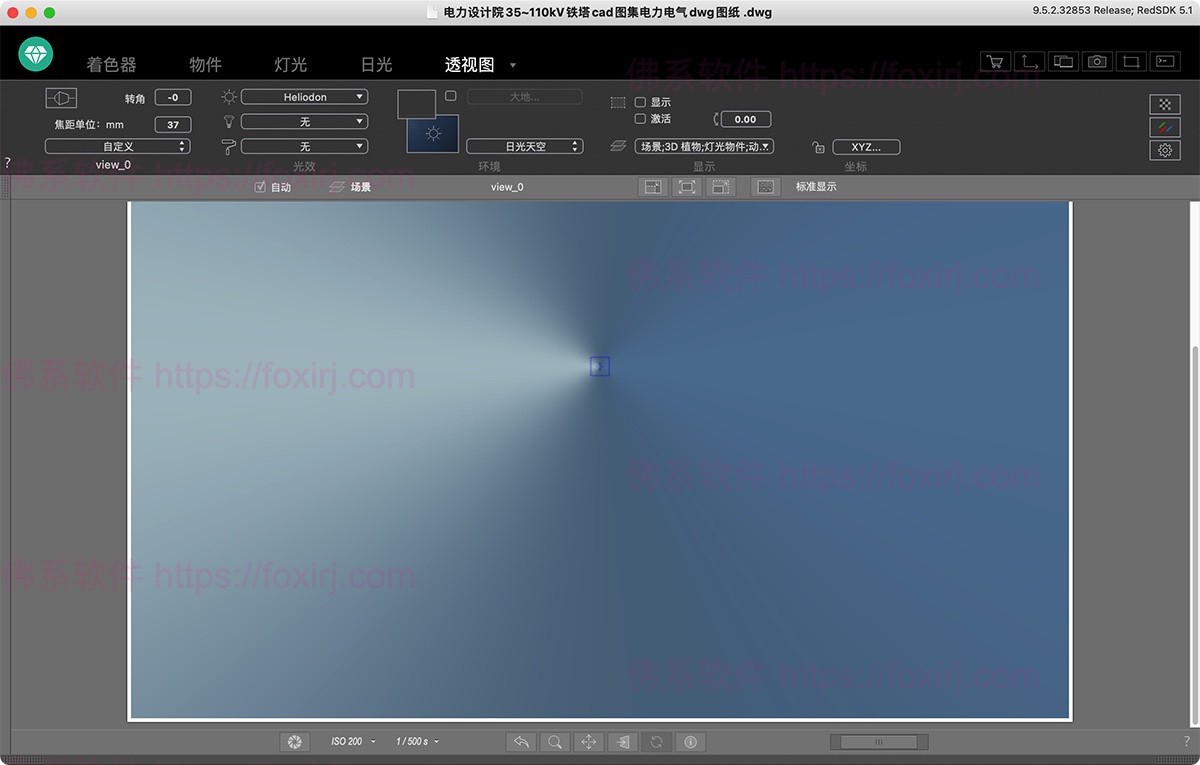Click the info icon in bottom toolbar

point(690,742)
